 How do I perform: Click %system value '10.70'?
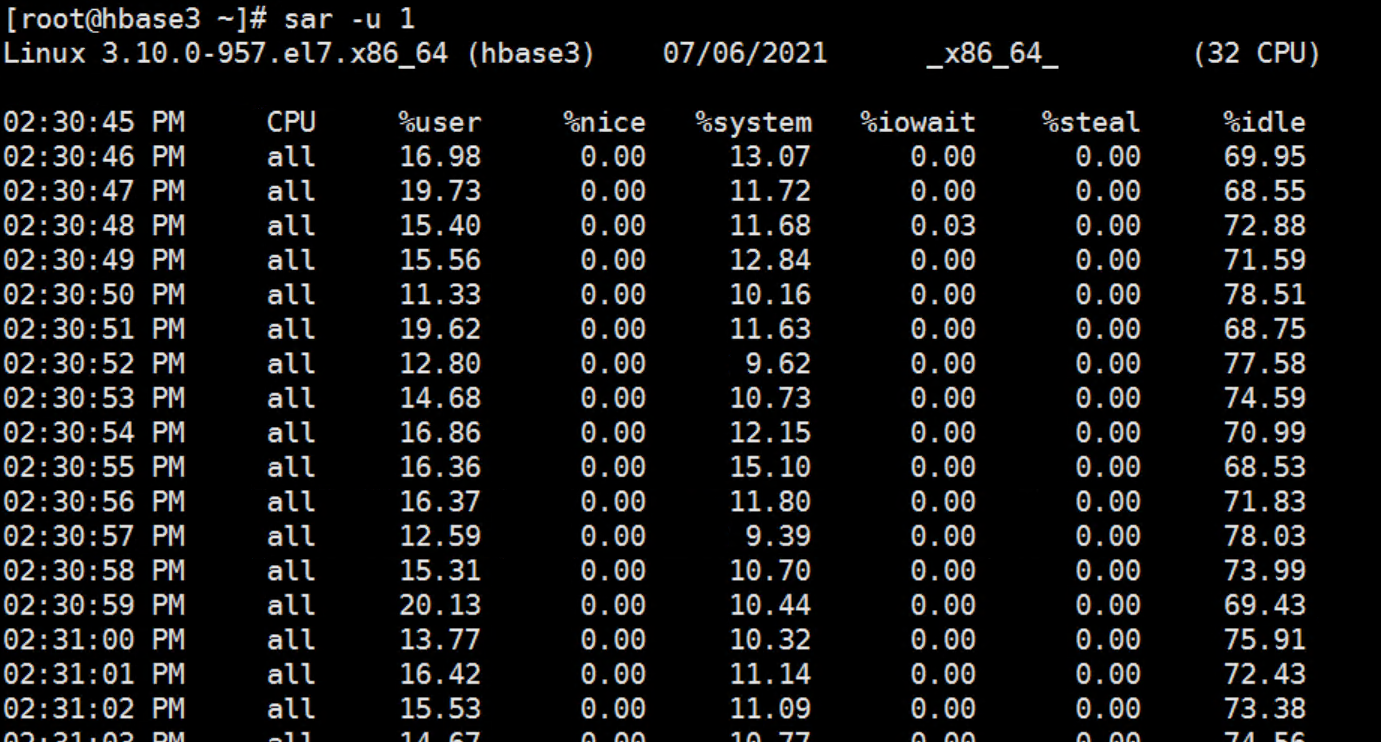(x=770, y=571)
